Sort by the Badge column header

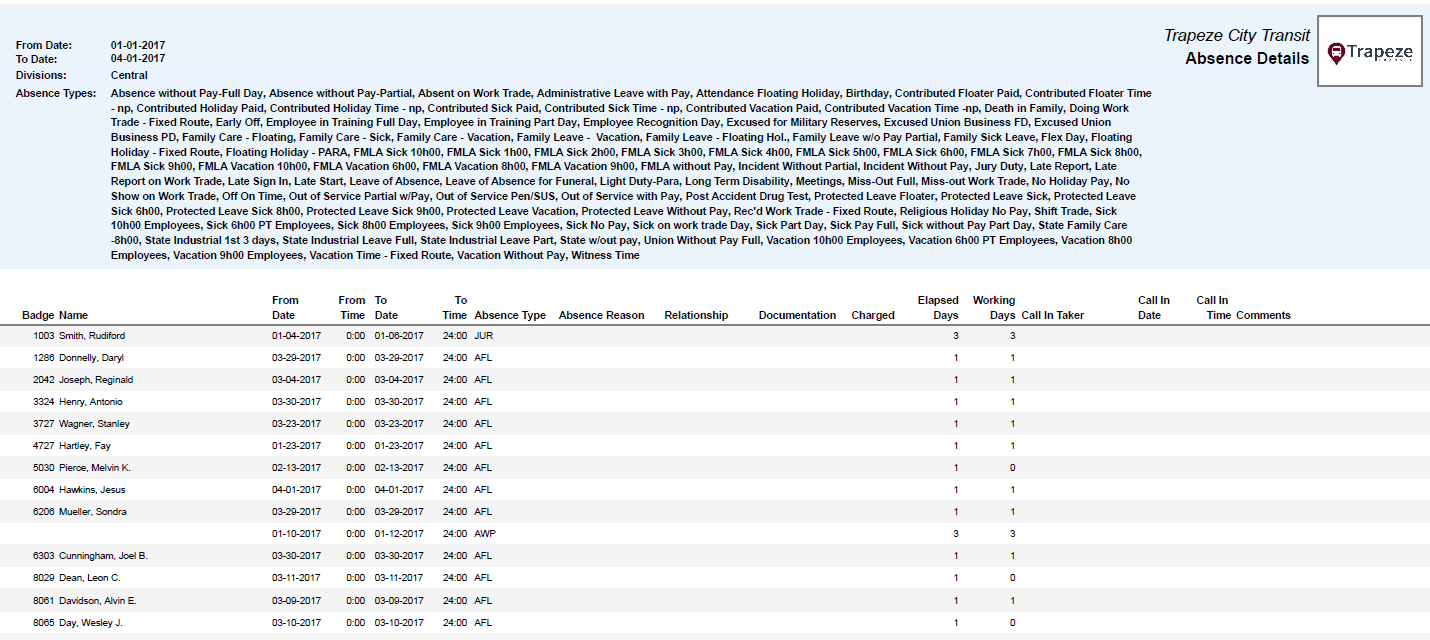click(x=40, y=315)
